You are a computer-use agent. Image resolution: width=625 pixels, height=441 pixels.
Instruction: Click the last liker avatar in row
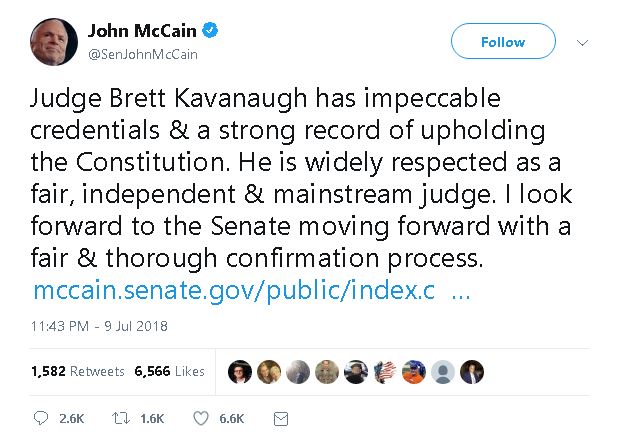click(474, 371)
